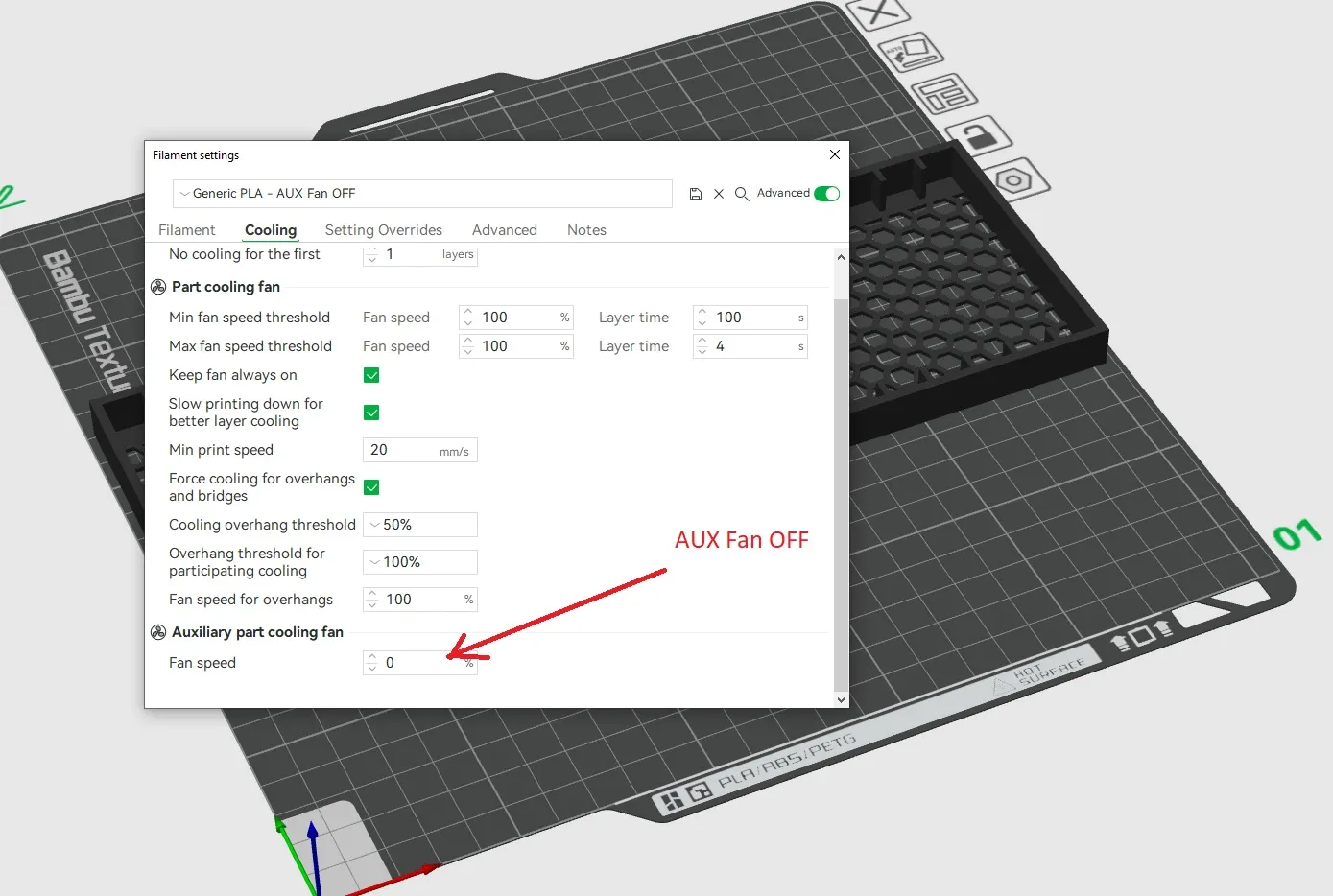Click the settings scrollbar up arrow
Viewport: 1333px width, 896px height.
coord(841,257)
